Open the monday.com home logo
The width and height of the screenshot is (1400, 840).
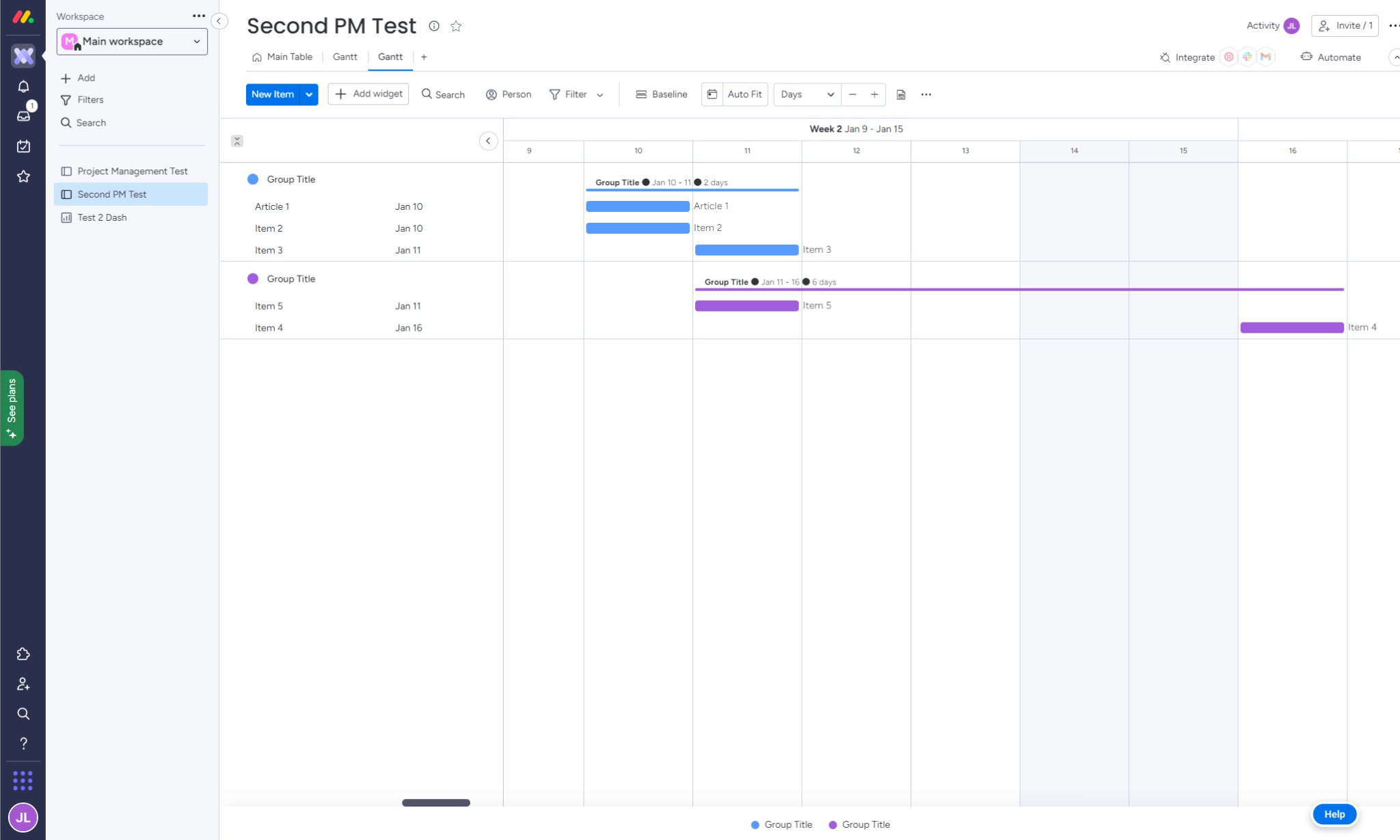pos(23,16)
